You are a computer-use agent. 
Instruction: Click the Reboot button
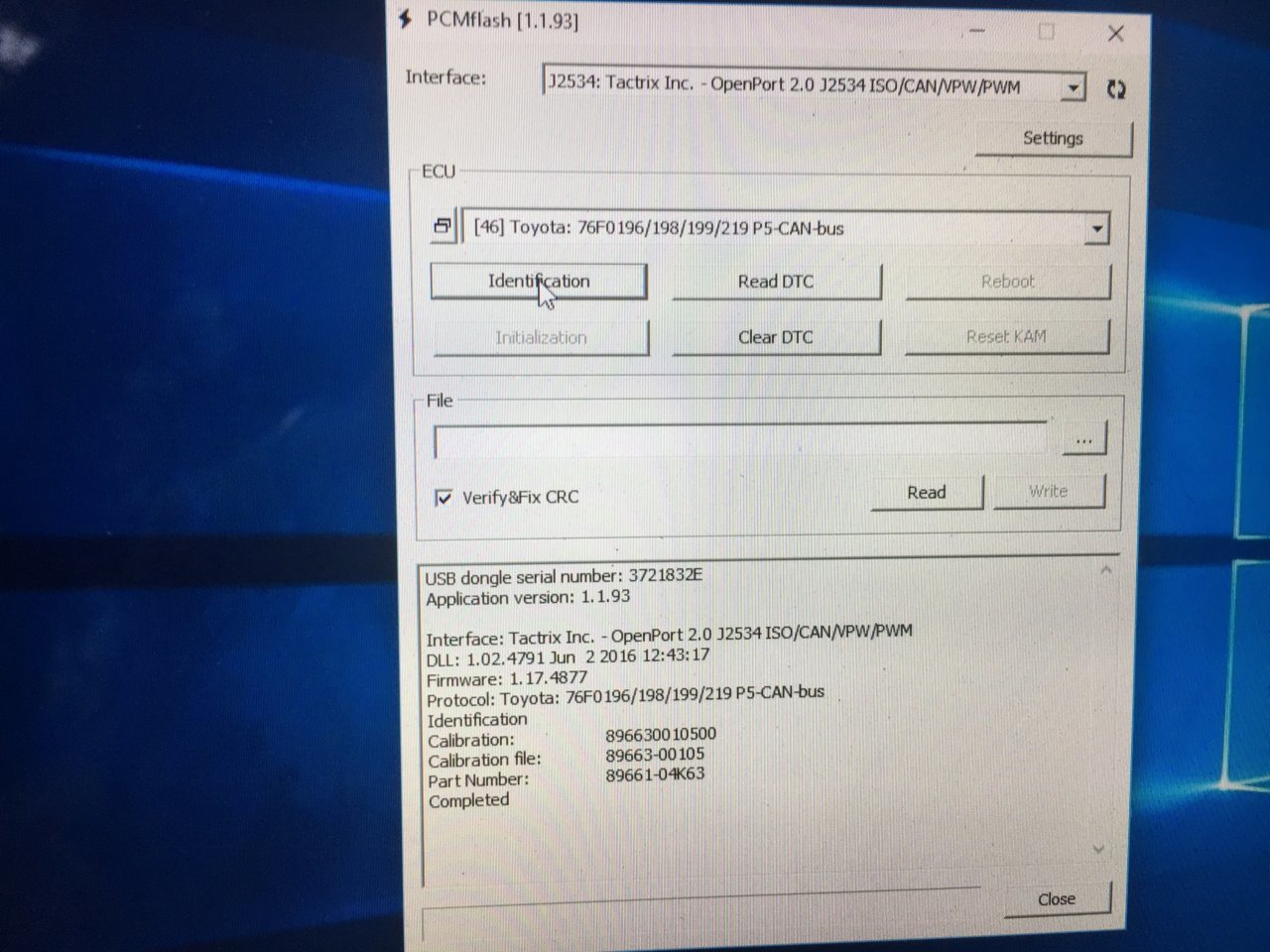coord(1008,281)
